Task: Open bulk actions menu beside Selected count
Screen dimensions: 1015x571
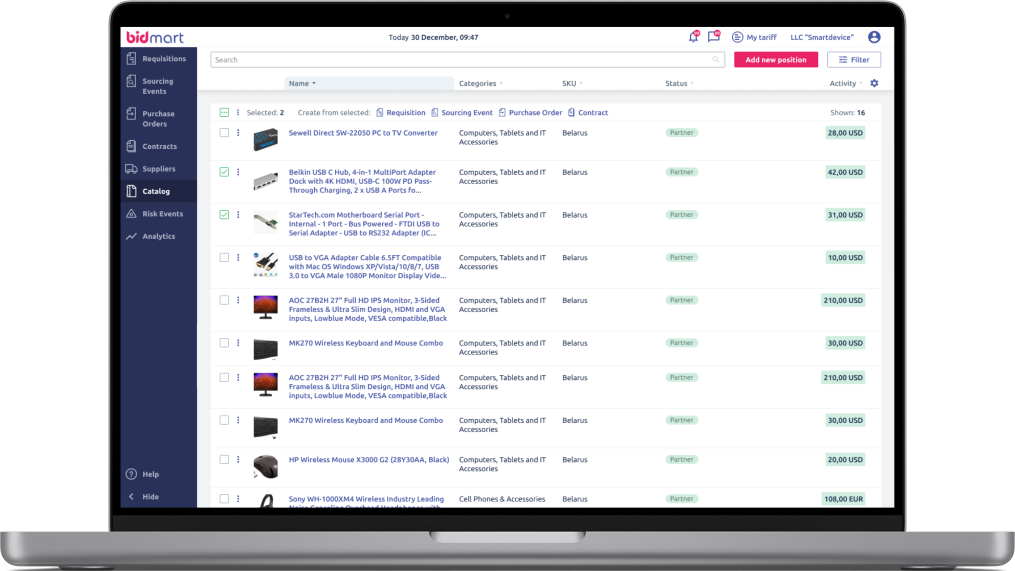Action: point(238,113)
